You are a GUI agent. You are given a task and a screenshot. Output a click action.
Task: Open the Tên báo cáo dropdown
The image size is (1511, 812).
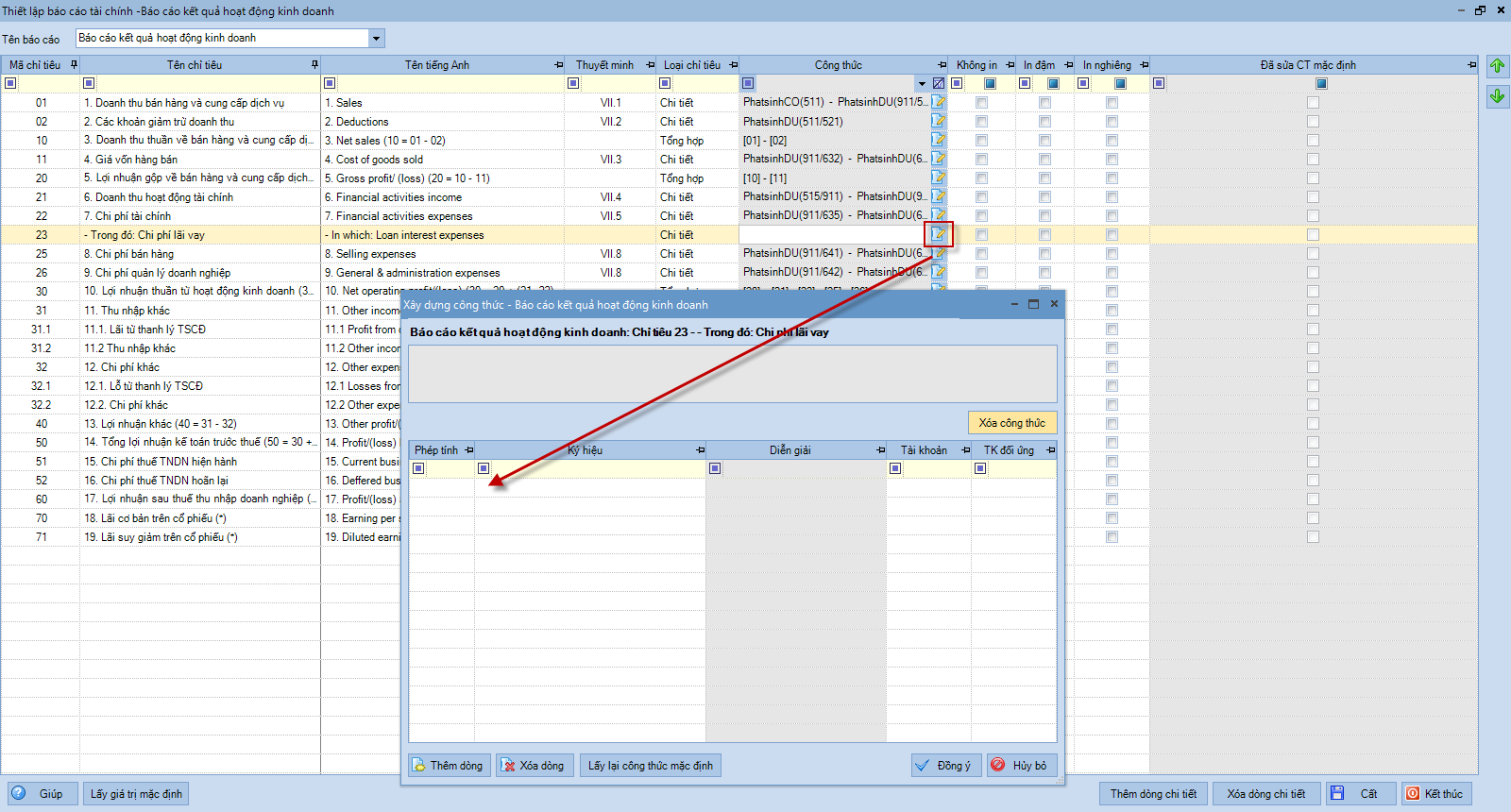tap(376, 39)
